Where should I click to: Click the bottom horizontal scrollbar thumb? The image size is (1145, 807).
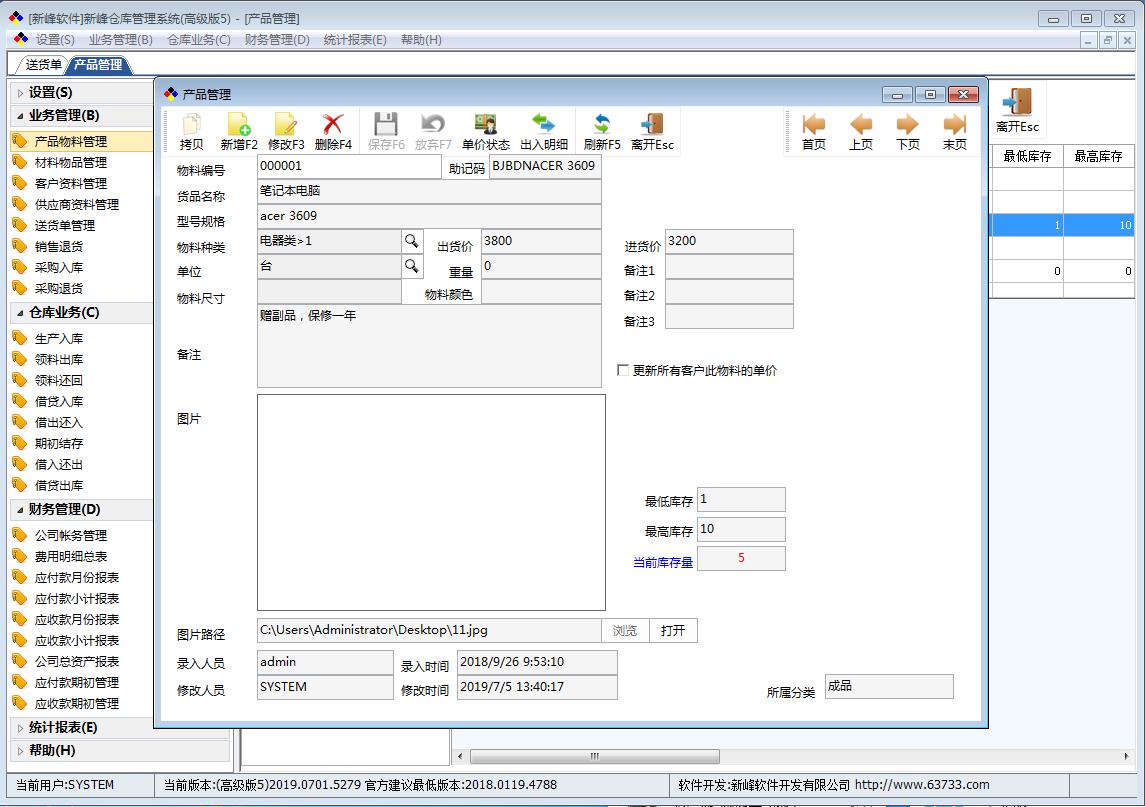[594, 756]
